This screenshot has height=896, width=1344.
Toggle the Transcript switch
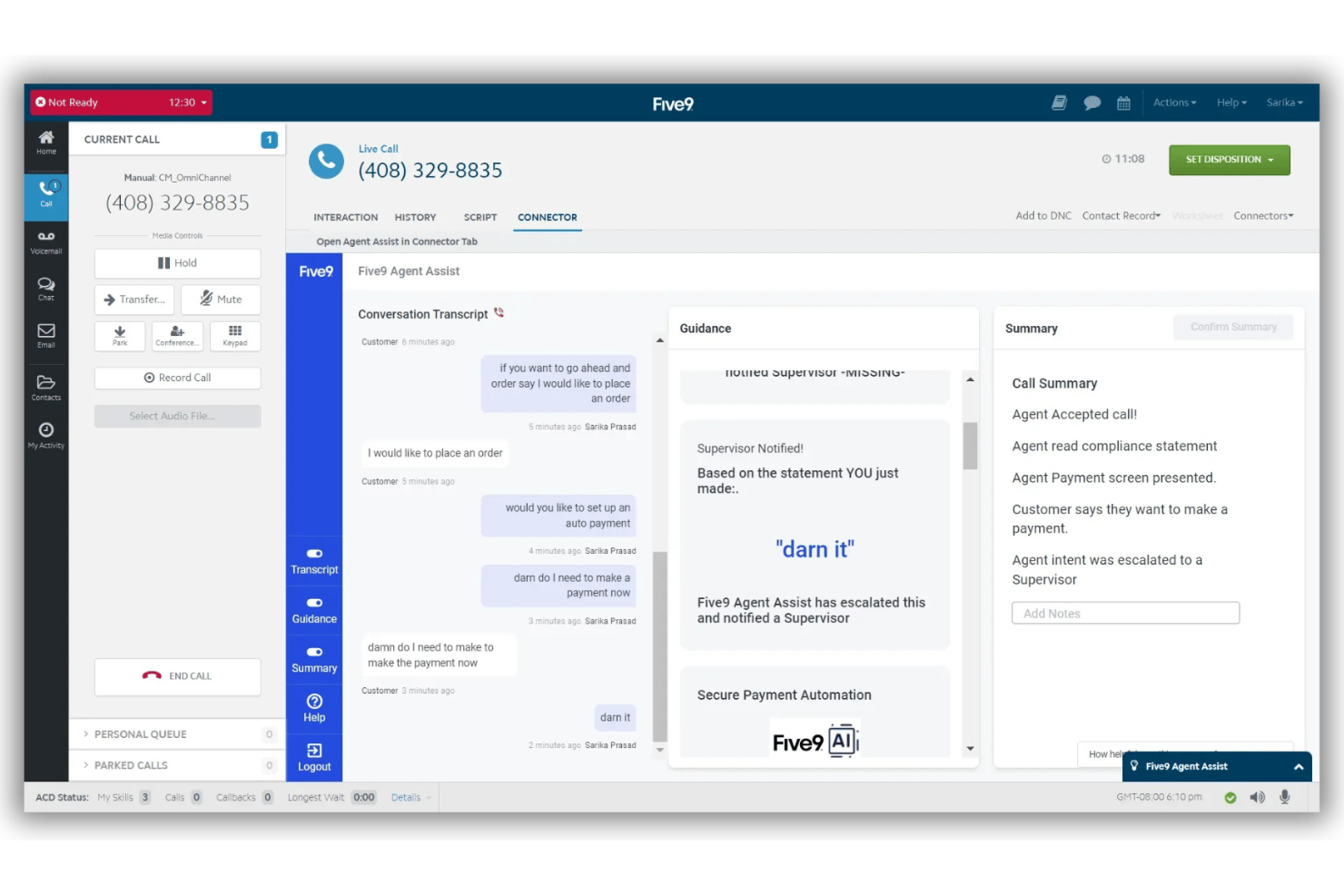[314, 553]
